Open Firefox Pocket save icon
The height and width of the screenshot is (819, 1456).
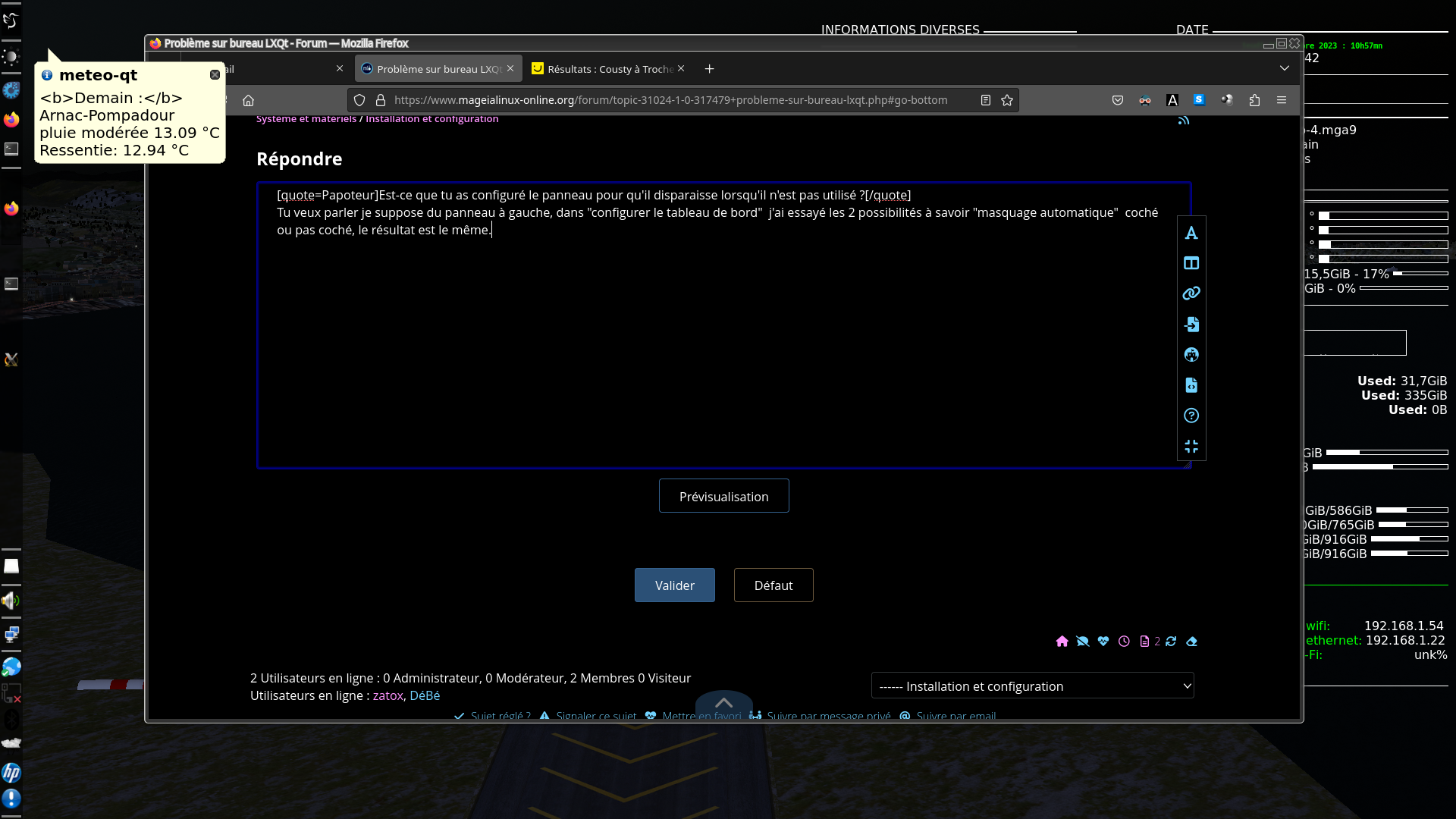(1118, 100)
